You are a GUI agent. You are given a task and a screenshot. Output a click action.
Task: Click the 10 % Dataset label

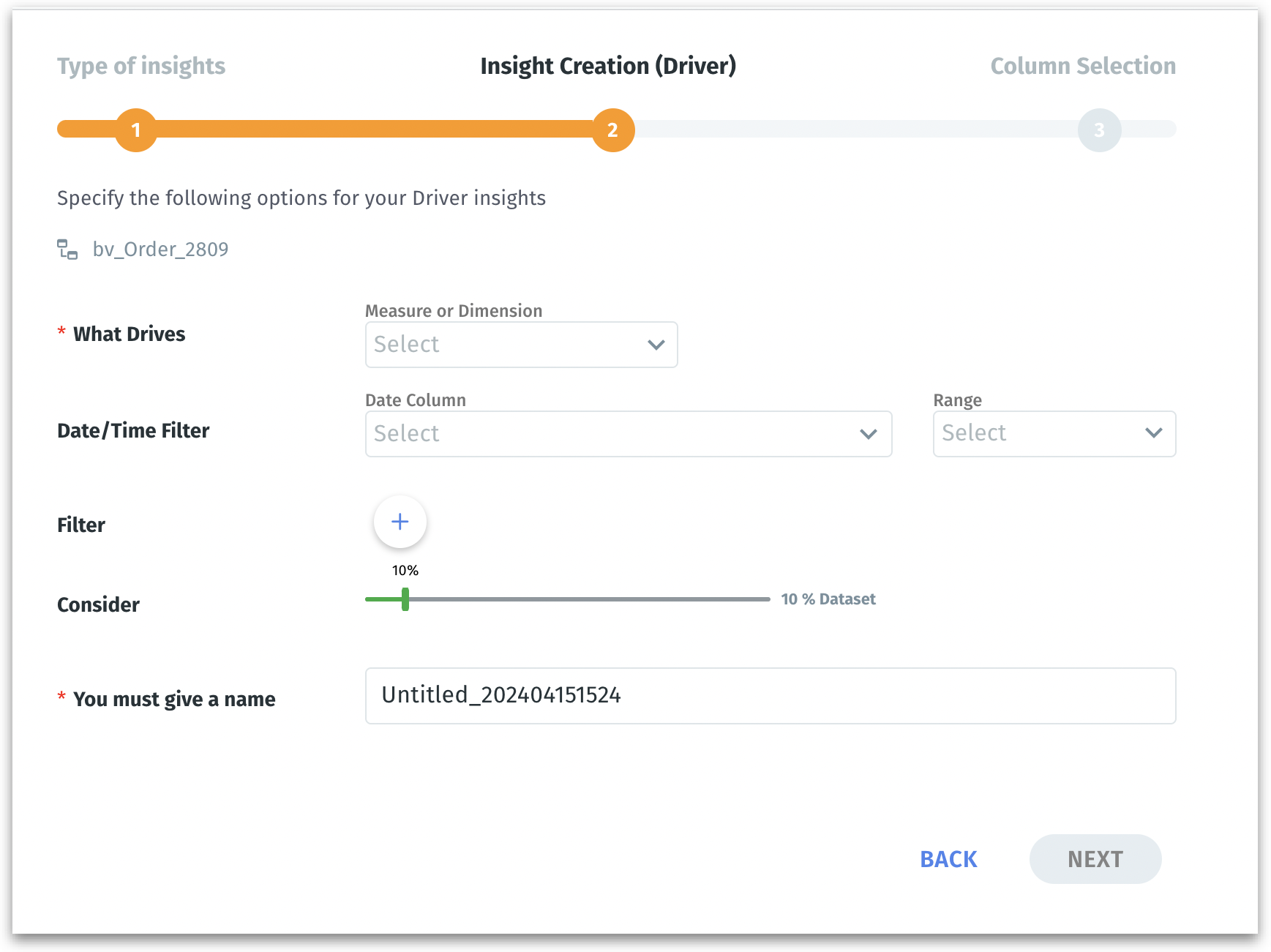coord(828,599)
